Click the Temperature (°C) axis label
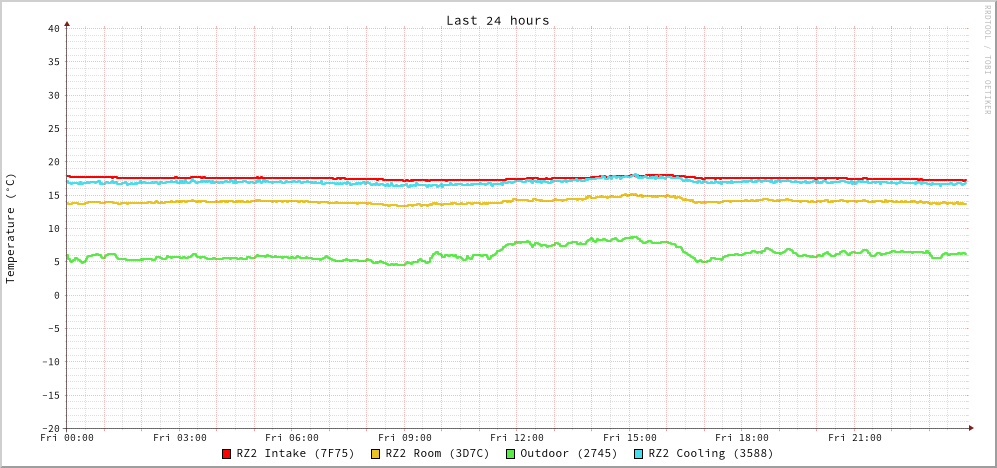 click(x=11, y=228)
